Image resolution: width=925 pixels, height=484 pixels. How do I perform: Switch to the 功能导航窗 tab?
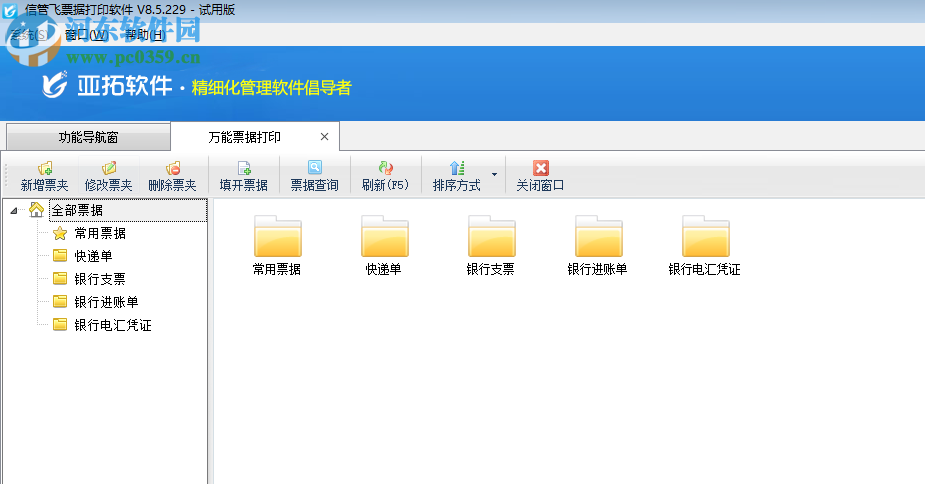tap(88, 137)
